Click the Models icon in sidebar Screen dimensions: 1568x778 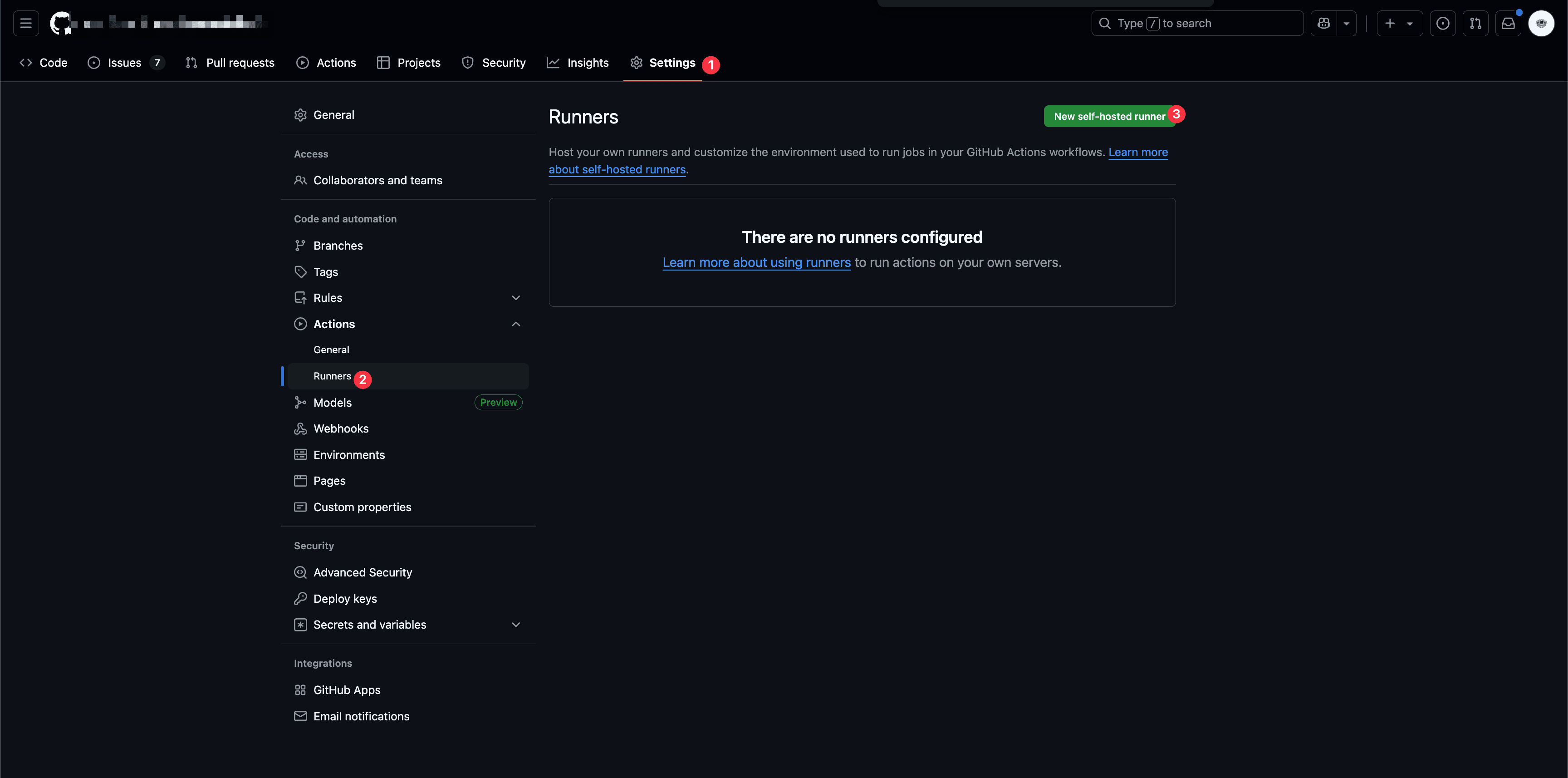pyautogui.click(x=300, y=403)
